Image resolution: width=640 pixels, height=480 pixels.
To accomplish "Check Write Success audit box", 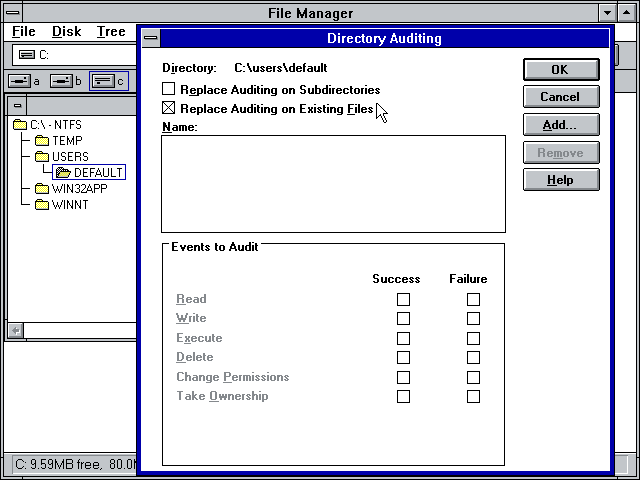I will click(403, 318).
